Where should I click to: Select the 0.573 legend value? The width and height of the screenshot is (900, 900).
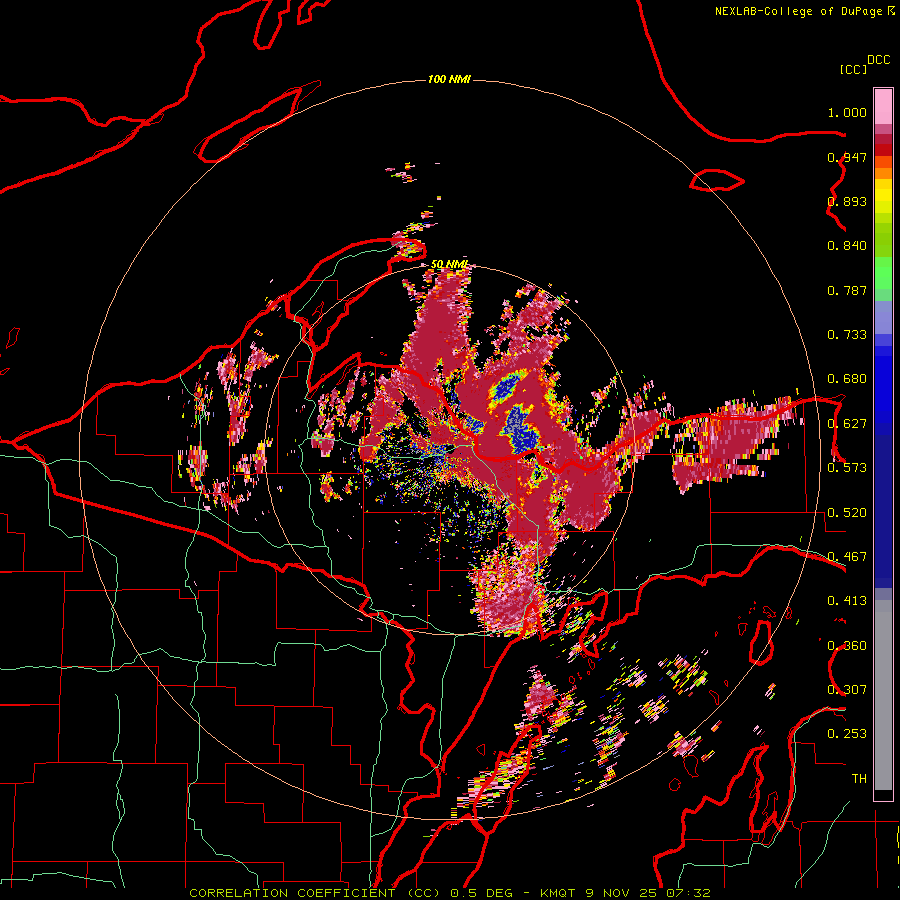(x=847, y=468)
